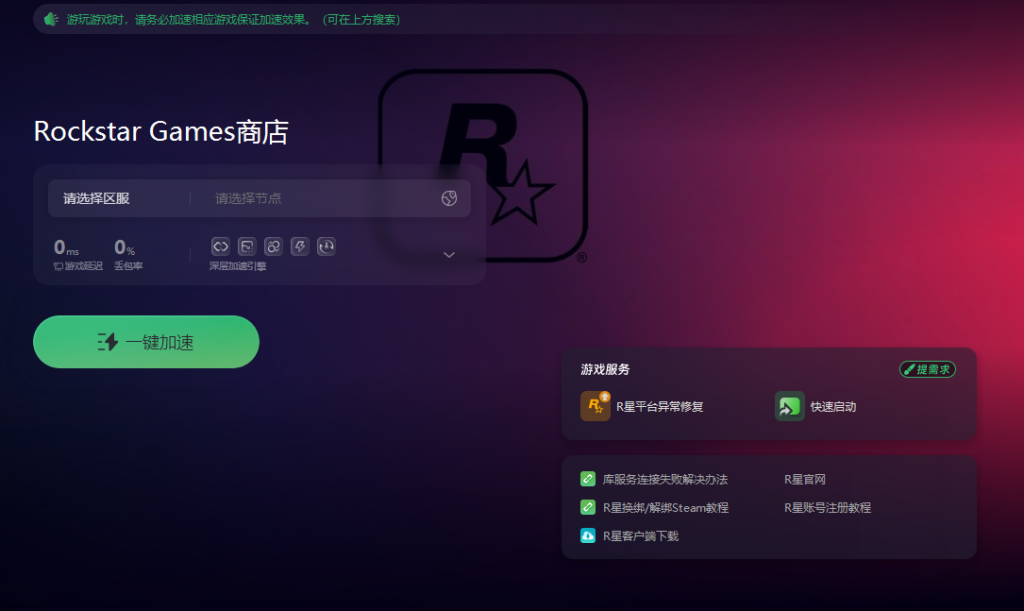This screenshot has height=611, width=1024.
Task: Click the chain-link acceleration engine icon
Action: [221, 246]
